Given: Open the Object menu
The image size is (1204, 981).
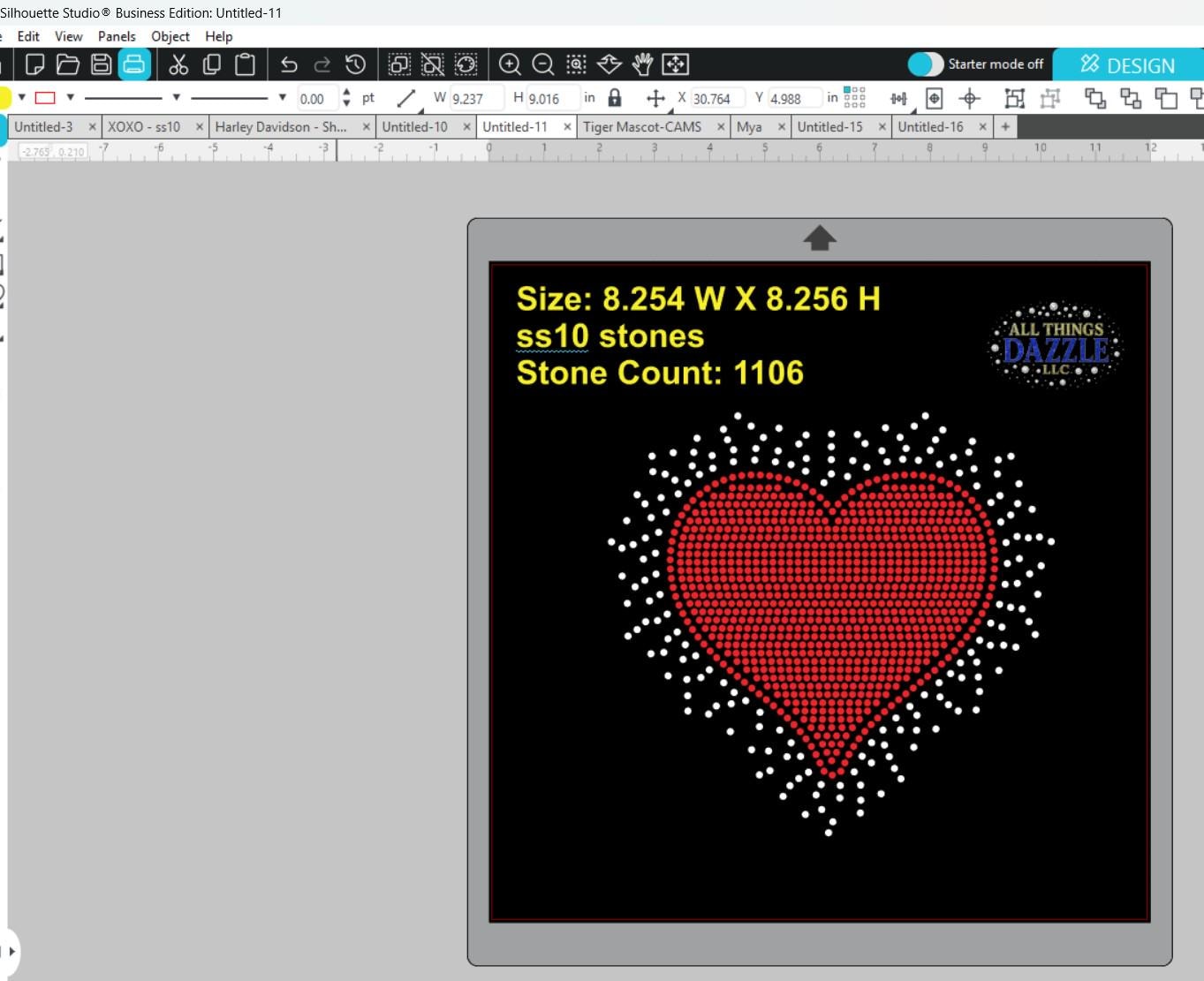Looking at the screenshot, I should coord(170,36).
